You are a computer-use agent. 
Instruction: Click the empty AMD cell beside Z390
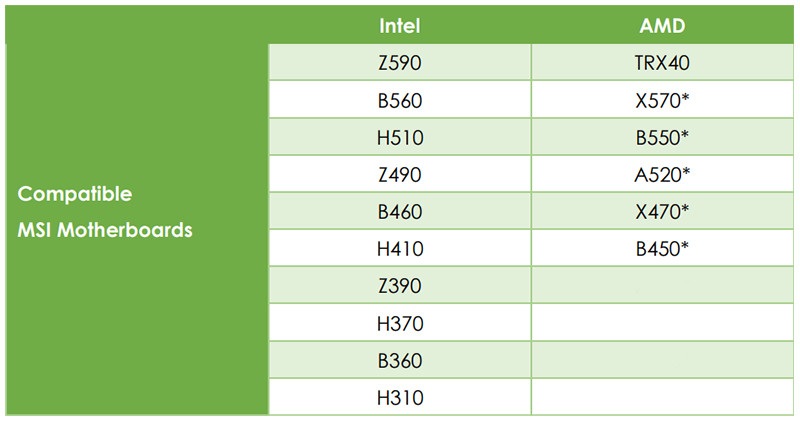click(662, 285)
